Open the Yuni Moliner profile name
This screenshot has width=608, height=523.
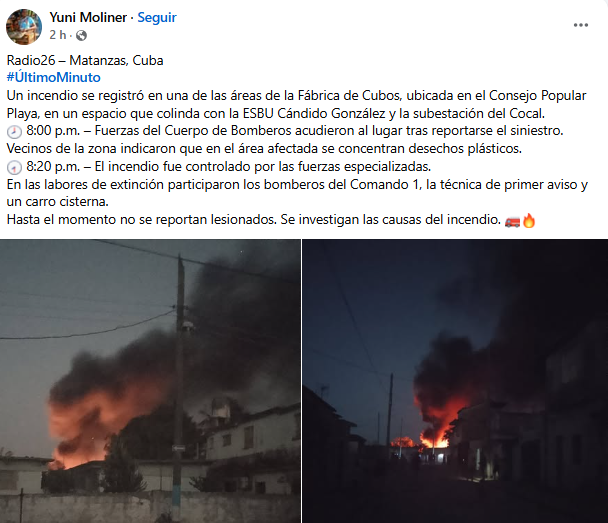(88, 17)
